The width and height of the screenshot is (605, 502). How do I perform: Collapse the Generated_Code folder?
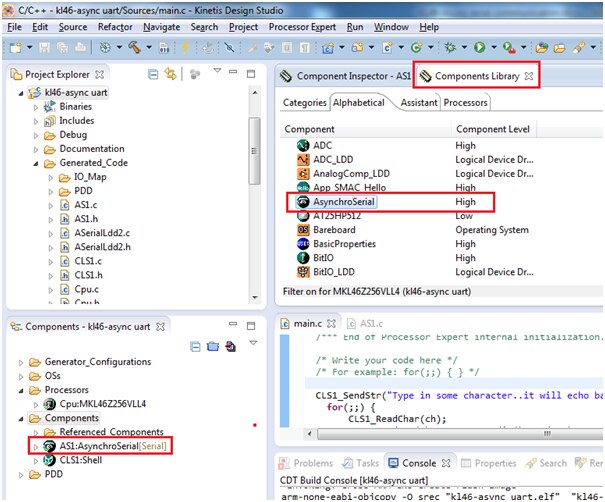[36, 164]
